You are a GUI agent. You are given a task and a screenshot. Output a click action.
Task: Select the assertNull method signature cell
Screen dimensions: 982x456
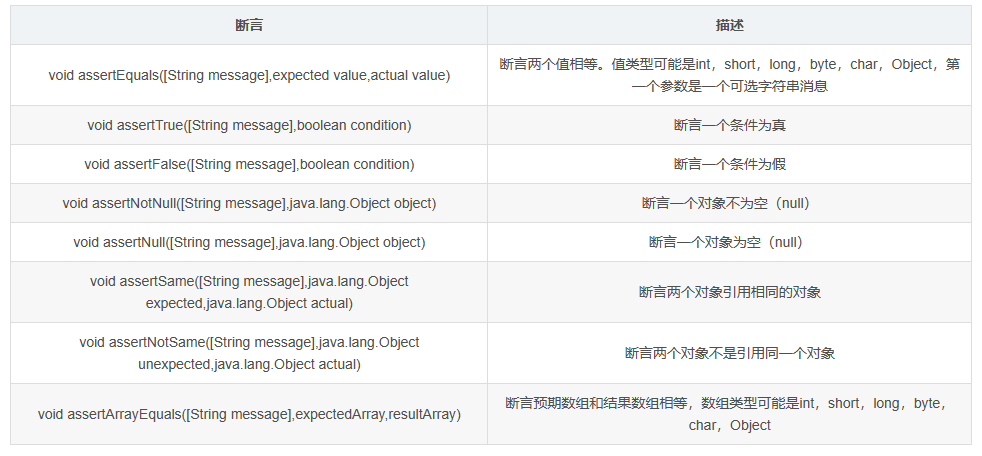click(249, 242)
